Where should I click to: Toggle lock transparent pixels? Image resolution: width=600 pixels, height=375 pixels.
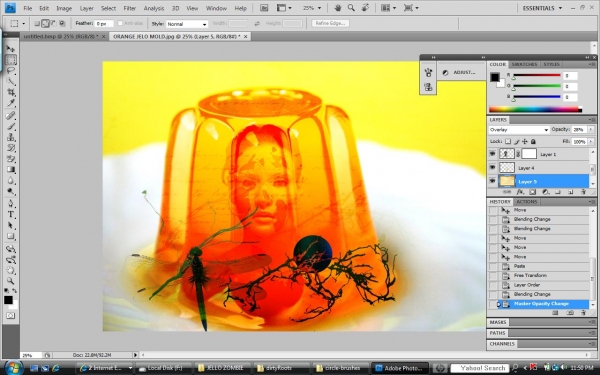point(508,141)
